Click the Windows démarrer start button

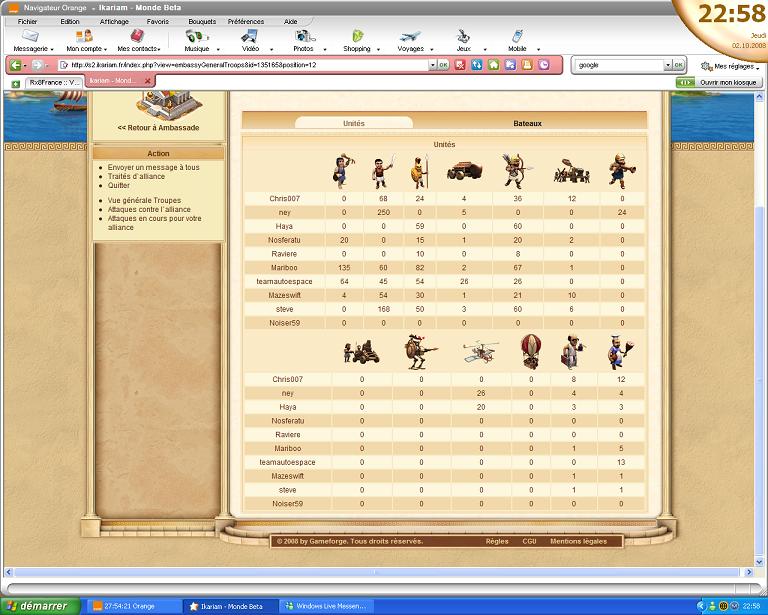click(x=41, y=606)
